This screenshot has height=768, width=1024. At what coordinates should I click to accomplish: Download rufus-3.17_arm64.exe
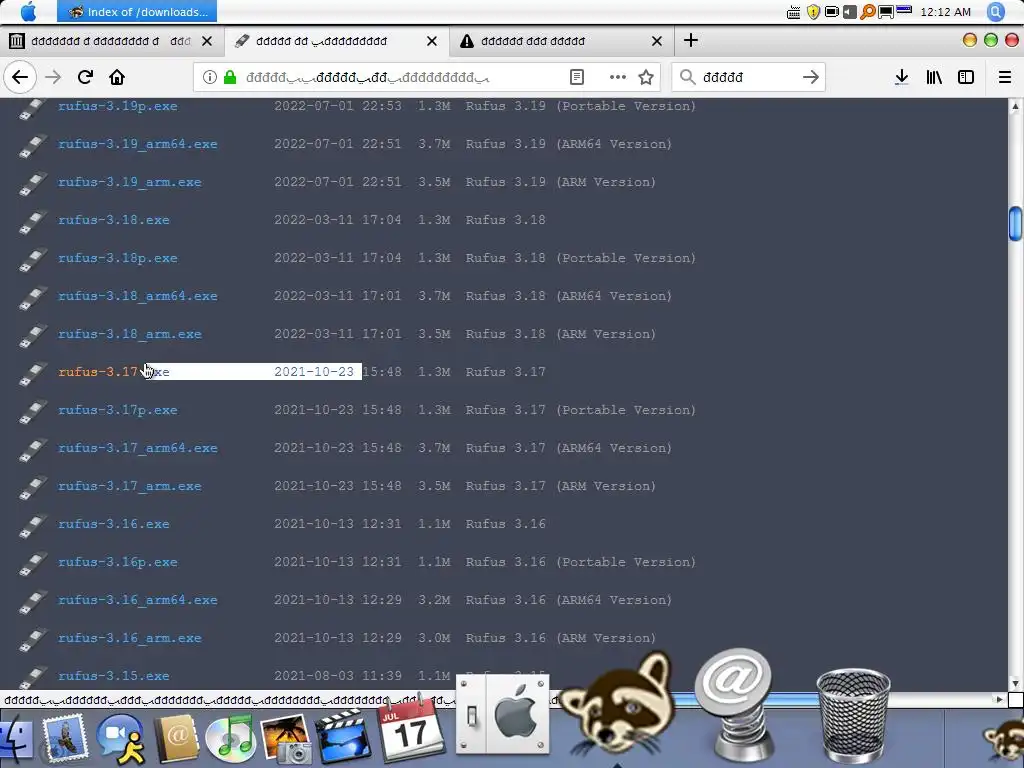[138, 448]
